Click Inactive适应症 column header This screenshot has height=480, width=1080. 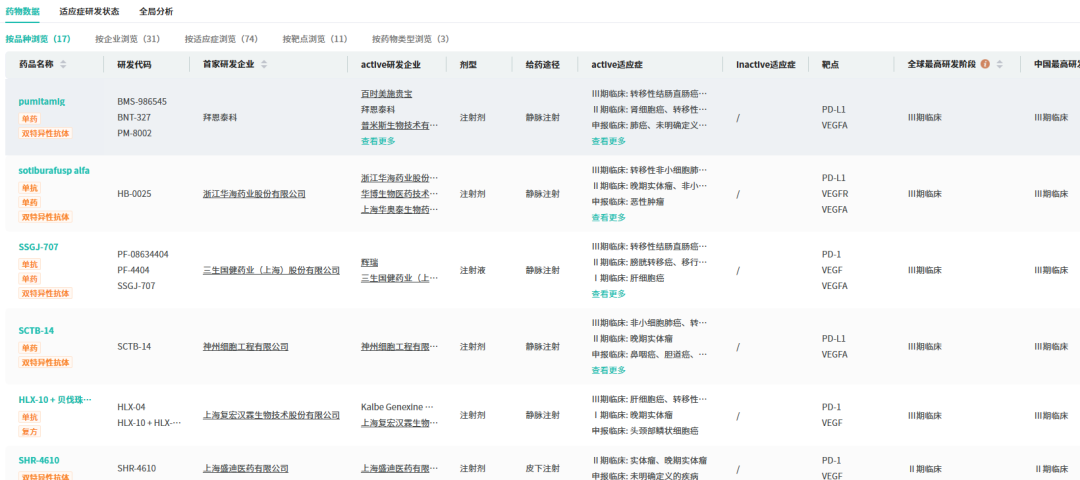pyautogui.click(x=765, y=65)
